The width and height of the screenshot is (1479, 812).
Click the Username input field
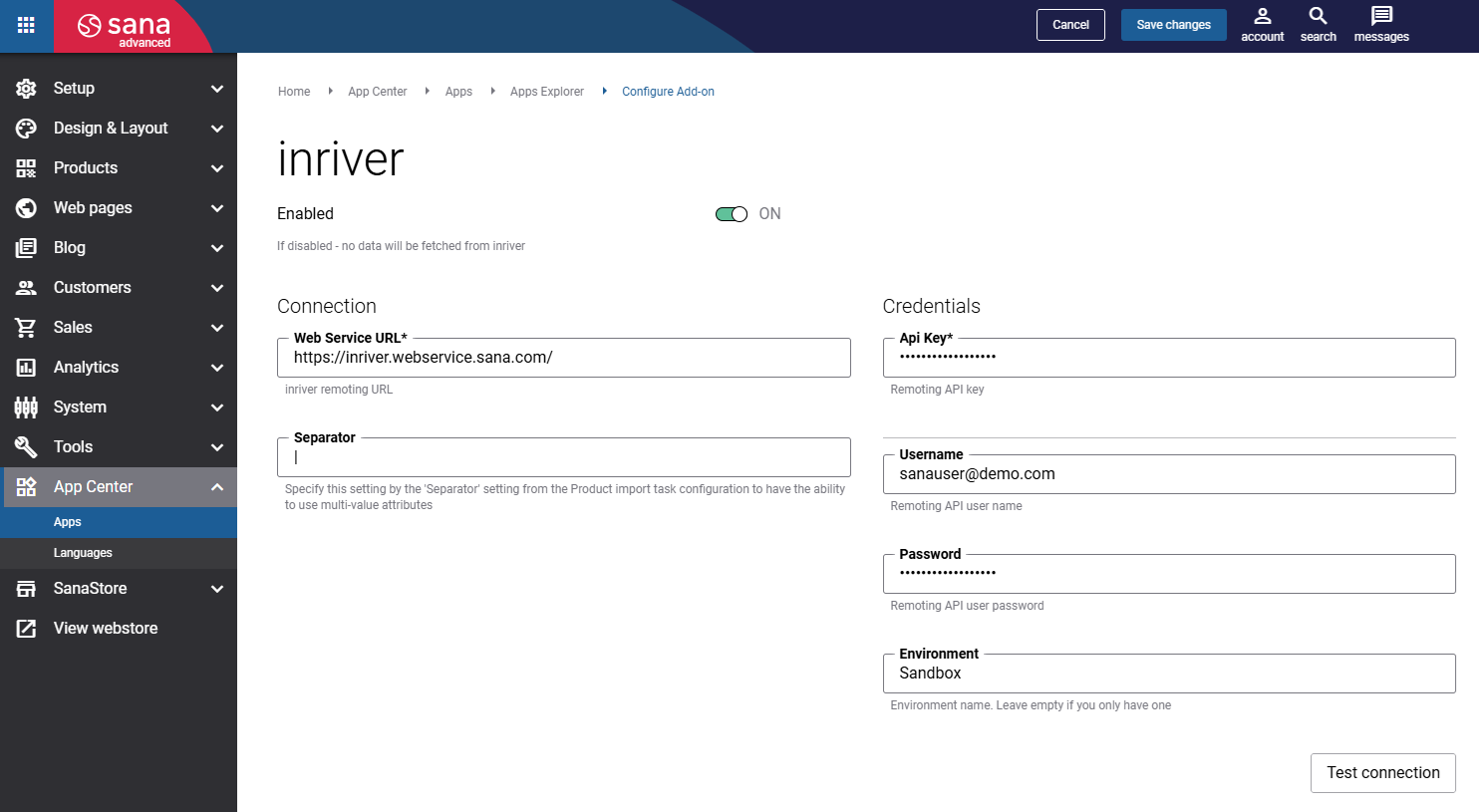pyautogui.click(x=1169, y=474)
